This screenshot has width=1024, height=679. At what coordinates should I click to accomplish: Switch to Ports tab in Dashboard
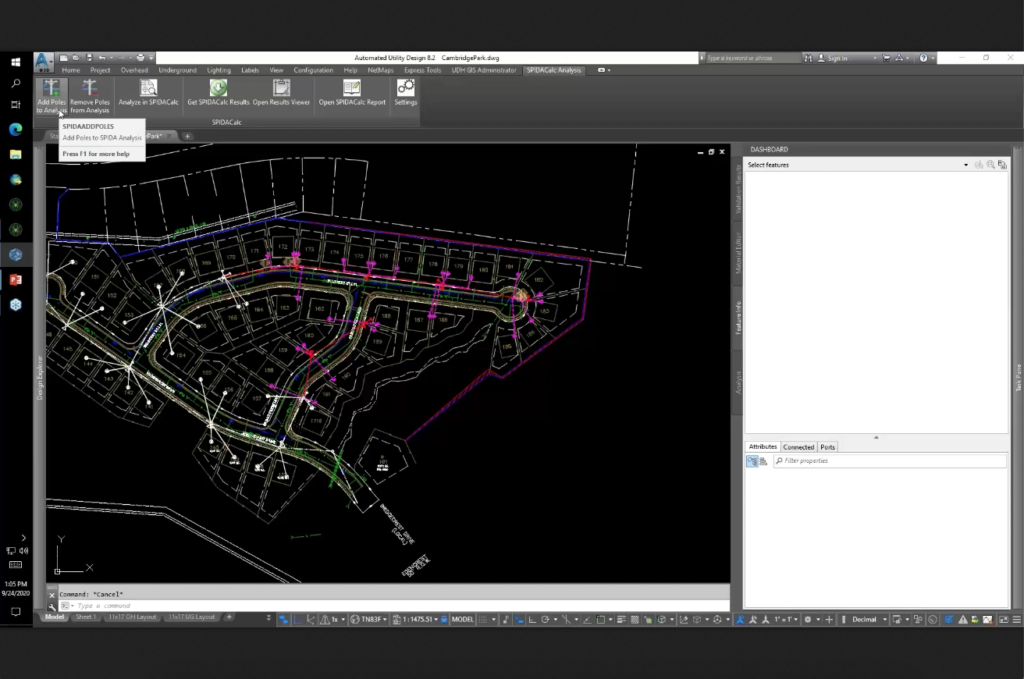point(827,447)
